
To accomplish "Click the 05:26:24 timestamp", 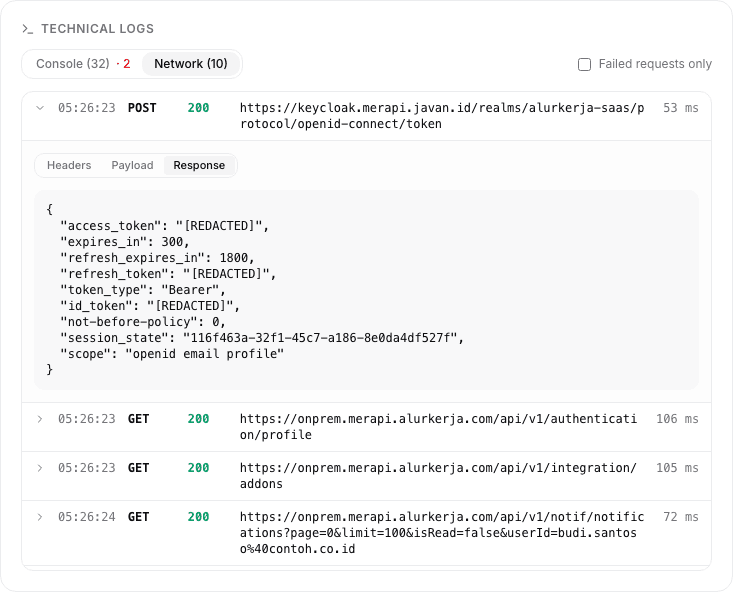I will [87, 517].
